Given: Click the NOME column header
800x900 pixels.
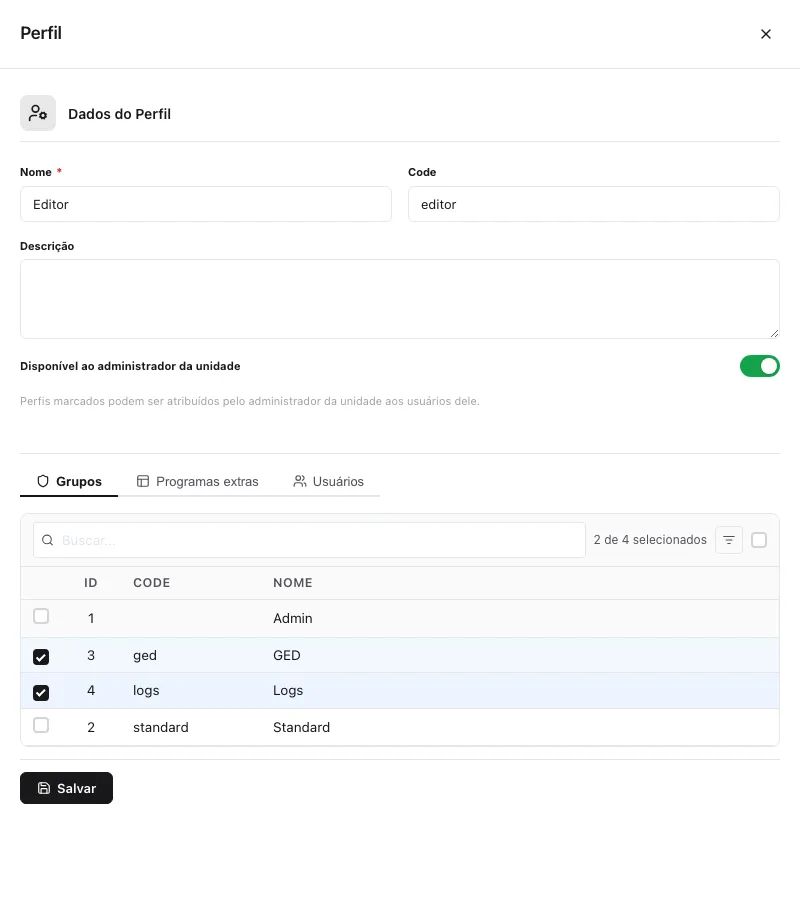Looking at the screenshot, I should pos(293,583).
